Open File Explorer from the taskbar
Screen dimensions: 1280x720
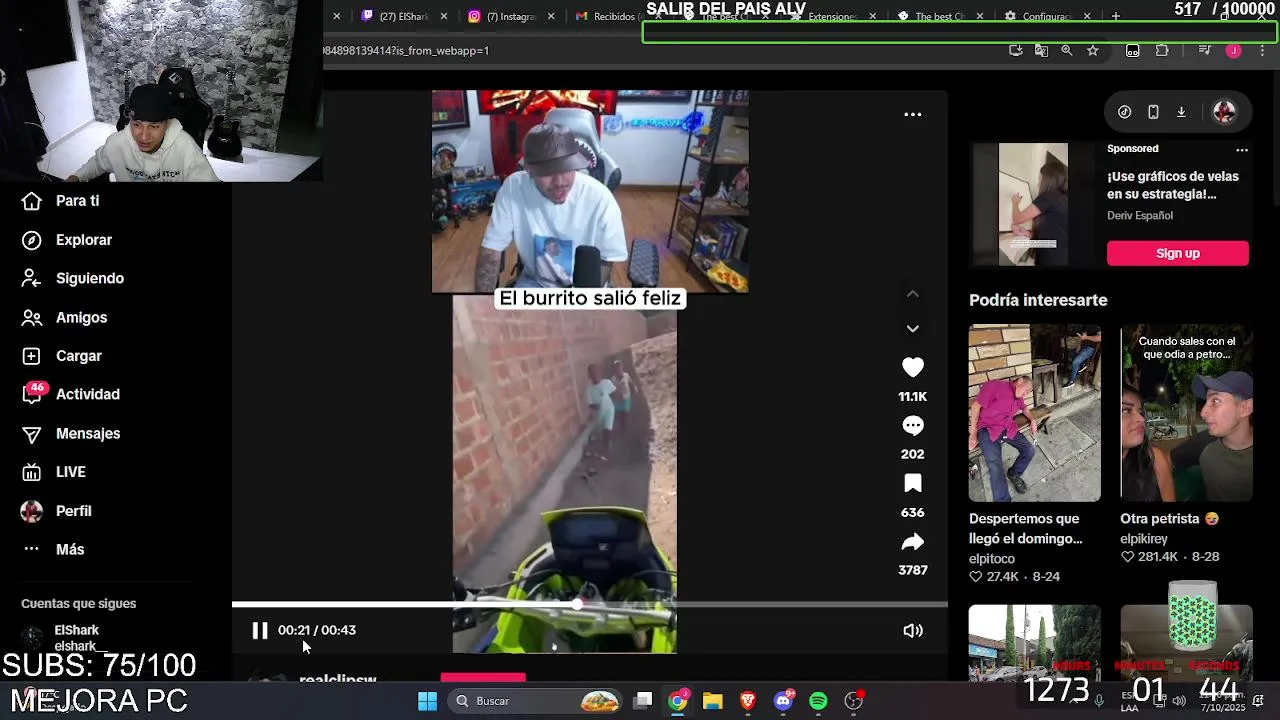pos(712,701)
